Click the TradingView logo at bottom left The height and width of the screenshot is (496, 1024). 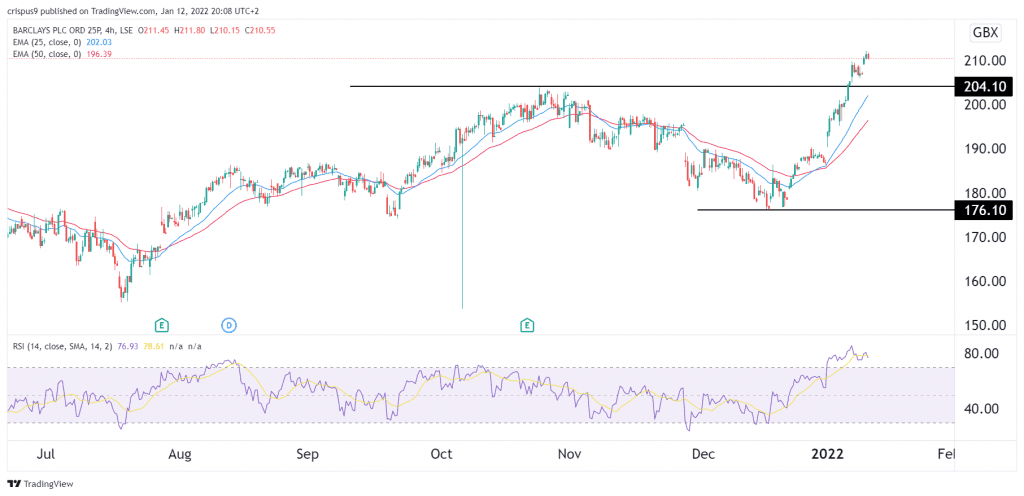(40, 484)
